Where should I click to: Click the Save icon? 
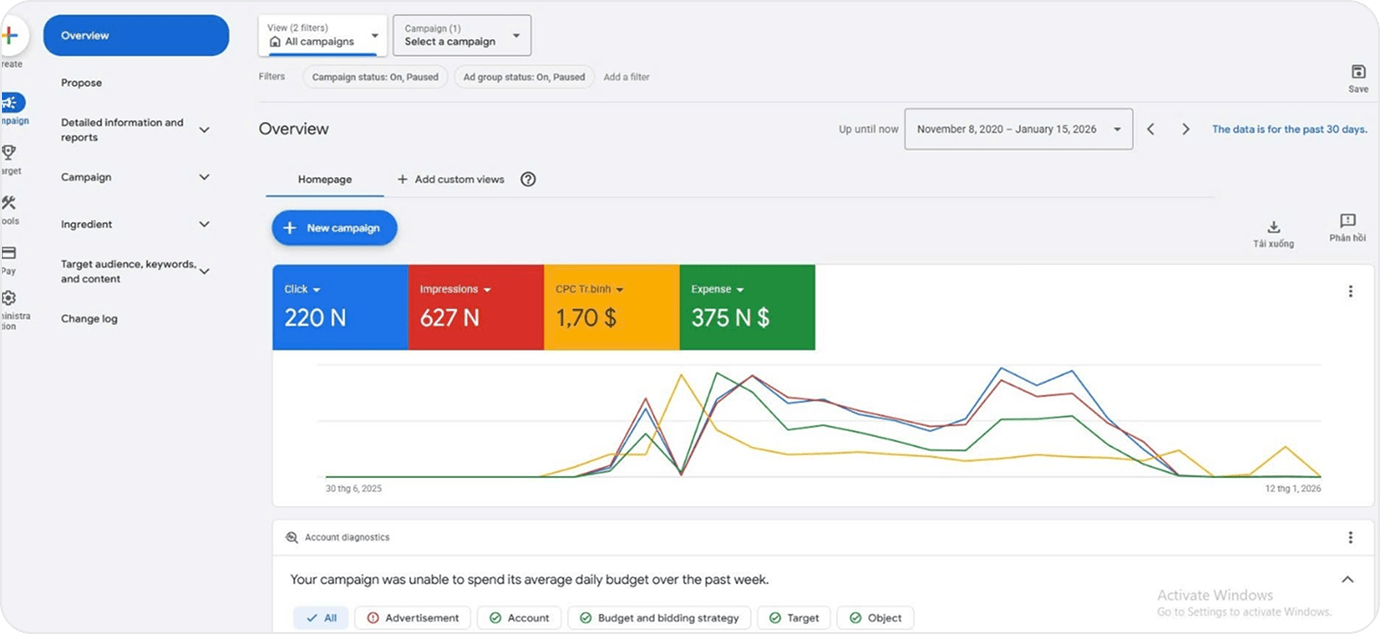(x=1358, y=73)
